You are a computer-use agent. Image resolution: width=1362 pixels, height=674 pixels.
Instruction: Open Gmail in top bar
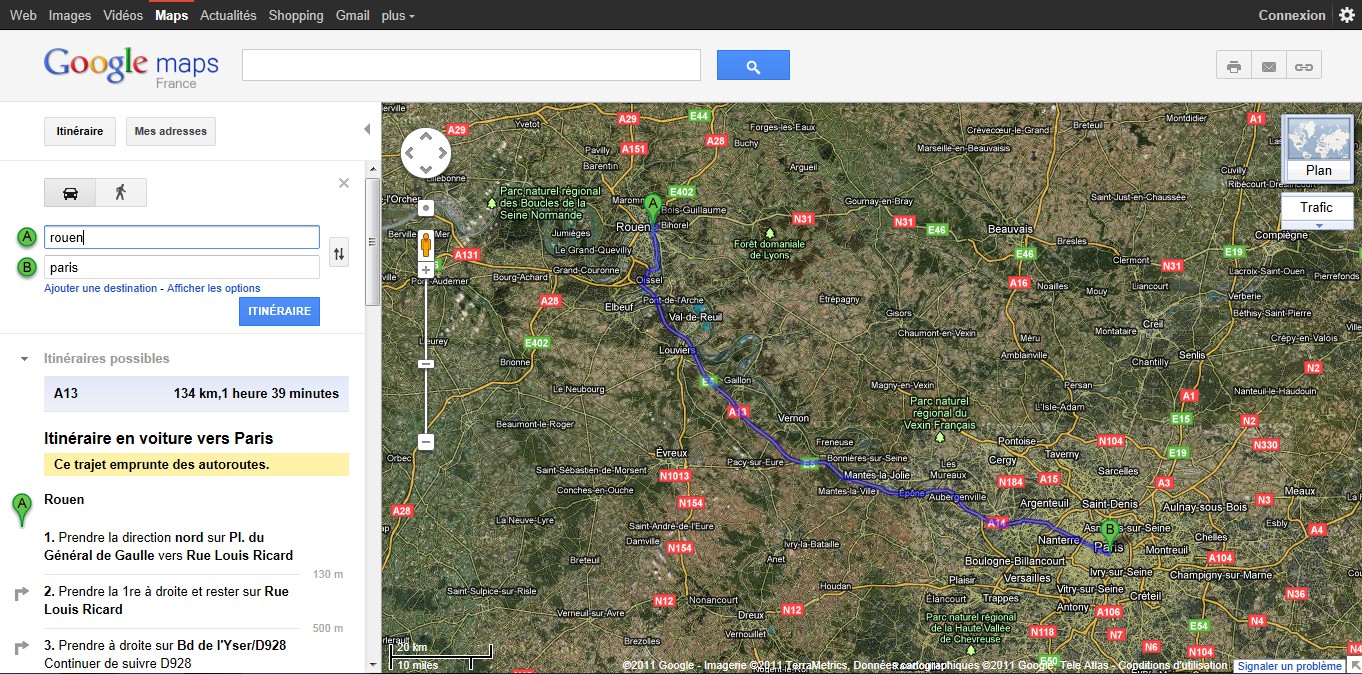(353, 15)
